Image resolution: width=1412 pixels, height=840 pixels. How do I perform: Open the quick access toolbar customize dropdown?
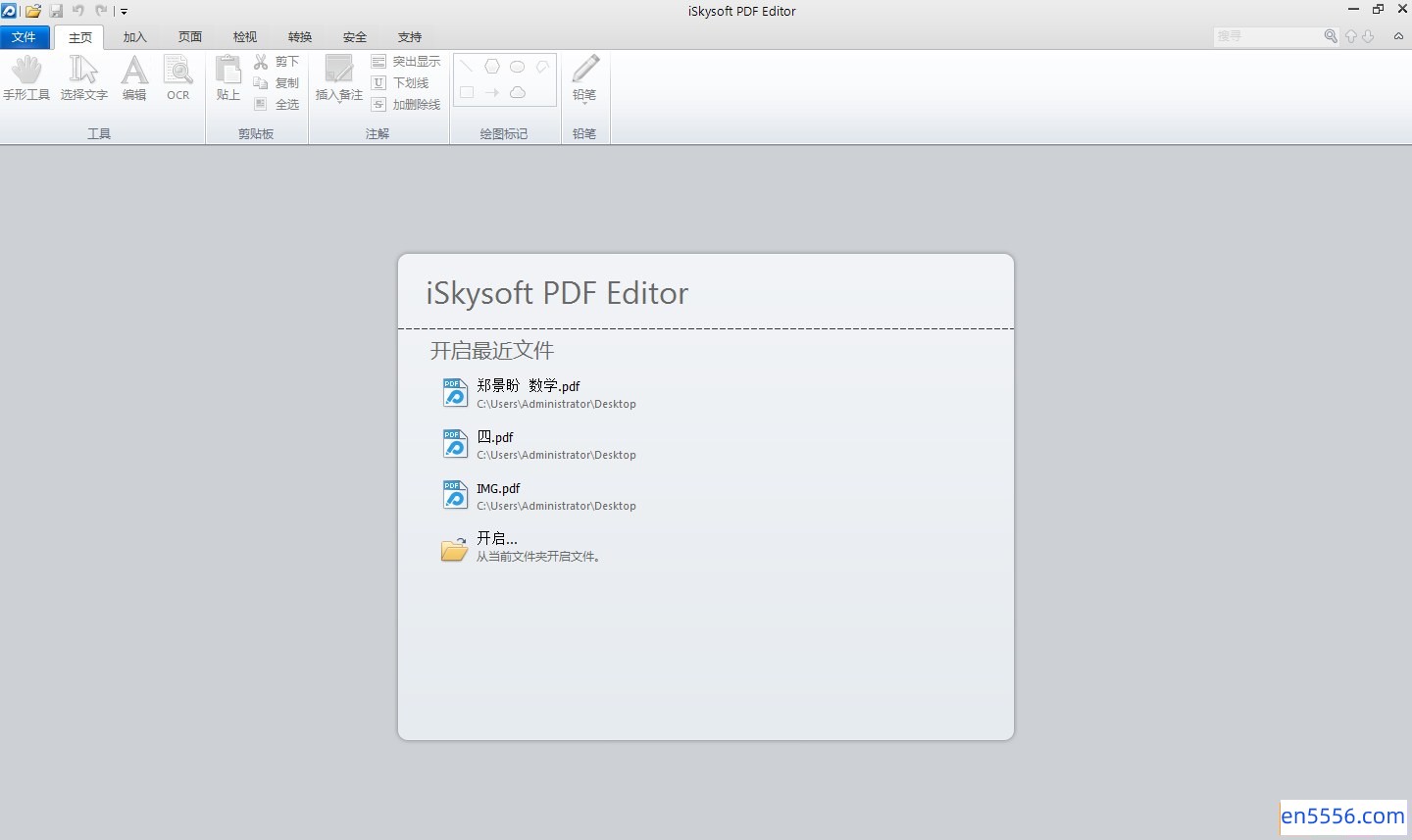tap(125, 12)
